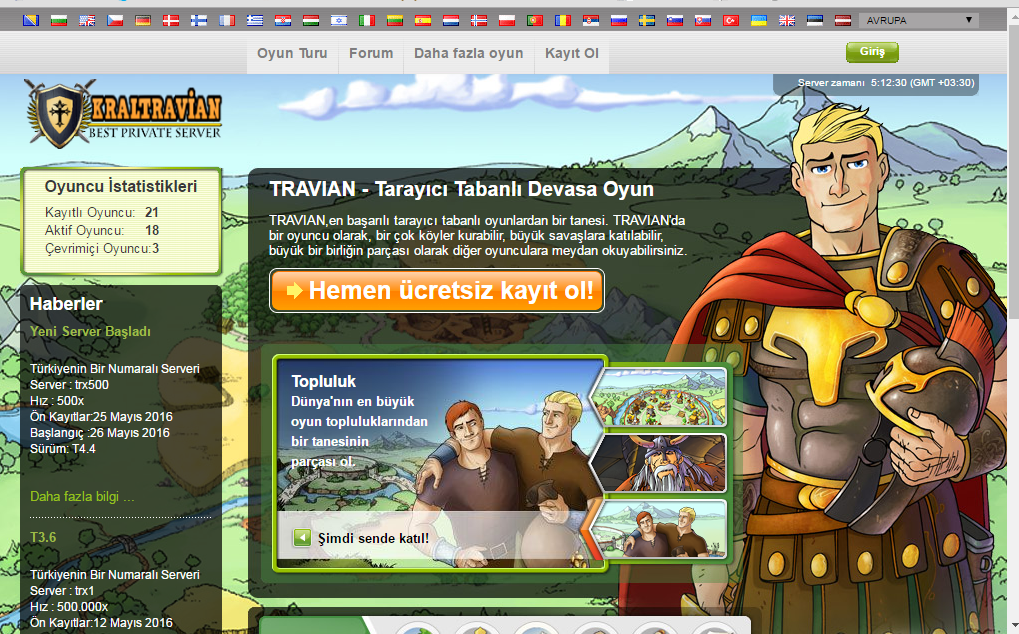
Task: Open the Yeni Server Başladı news link
Action: click(x=90, y=331)
